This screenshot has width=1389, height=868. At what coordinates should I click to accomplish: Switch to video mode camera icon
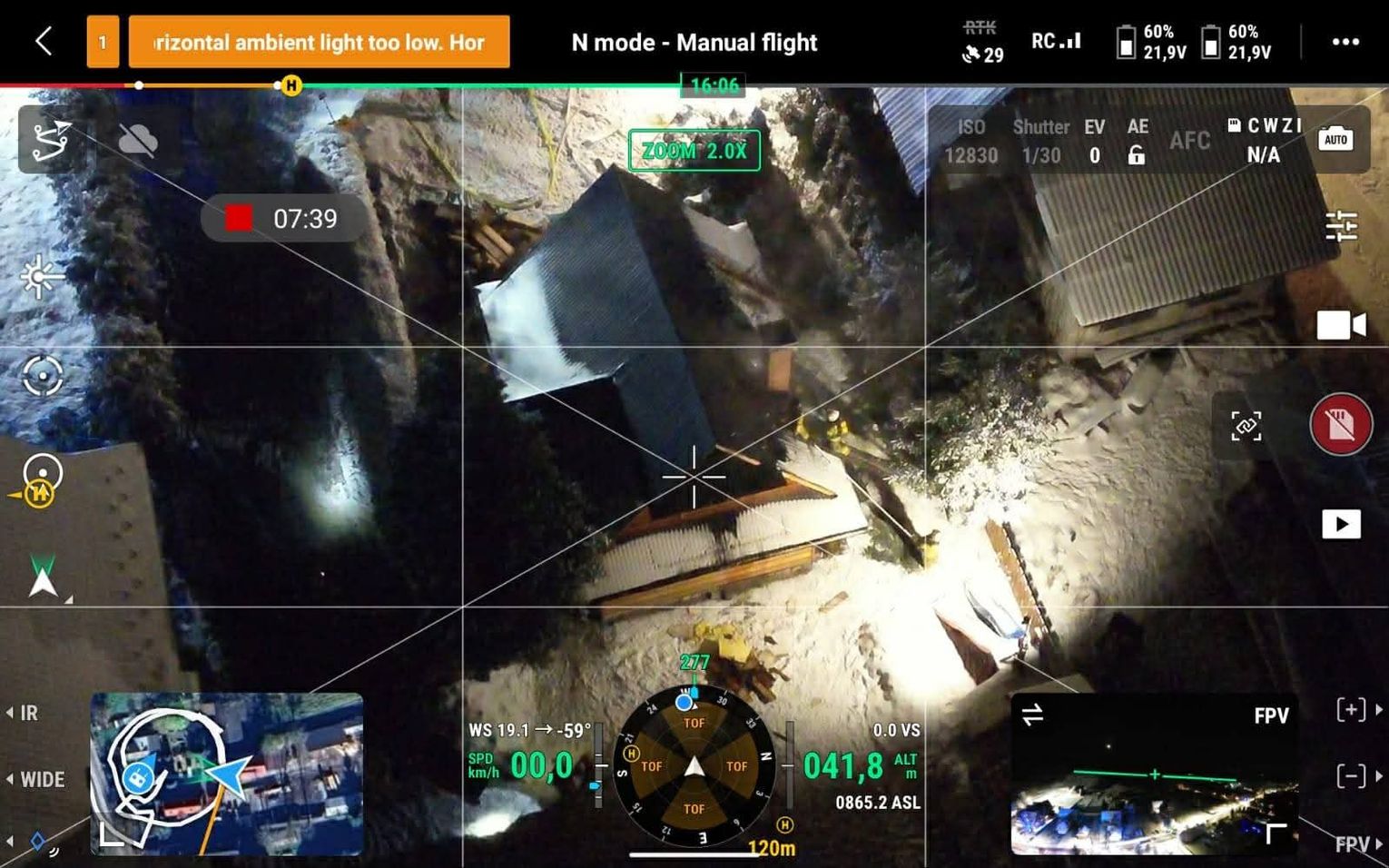(1341, 325)
